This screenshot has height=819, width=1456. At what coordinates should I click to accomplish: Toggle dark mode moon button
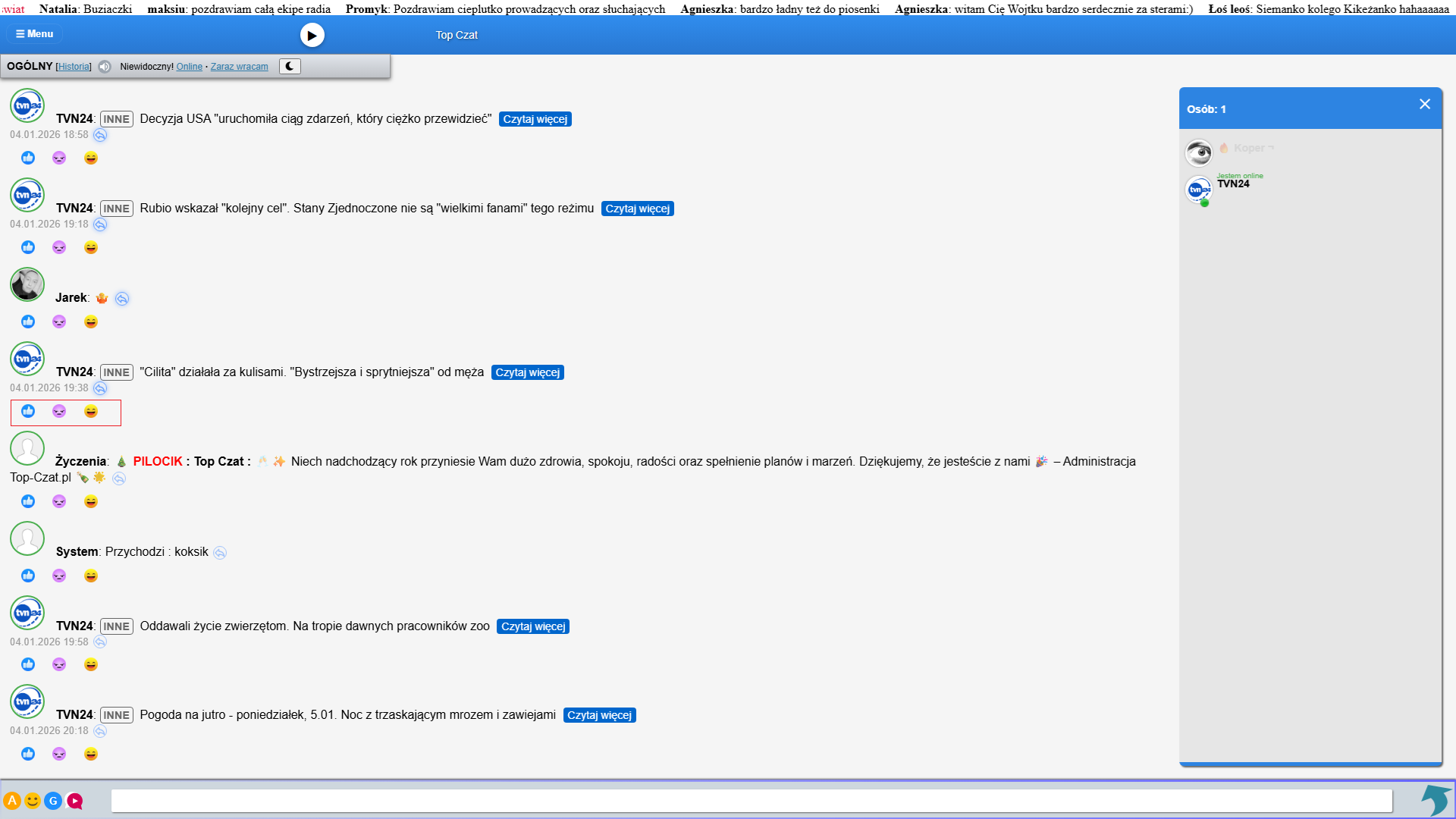point(290,66)
